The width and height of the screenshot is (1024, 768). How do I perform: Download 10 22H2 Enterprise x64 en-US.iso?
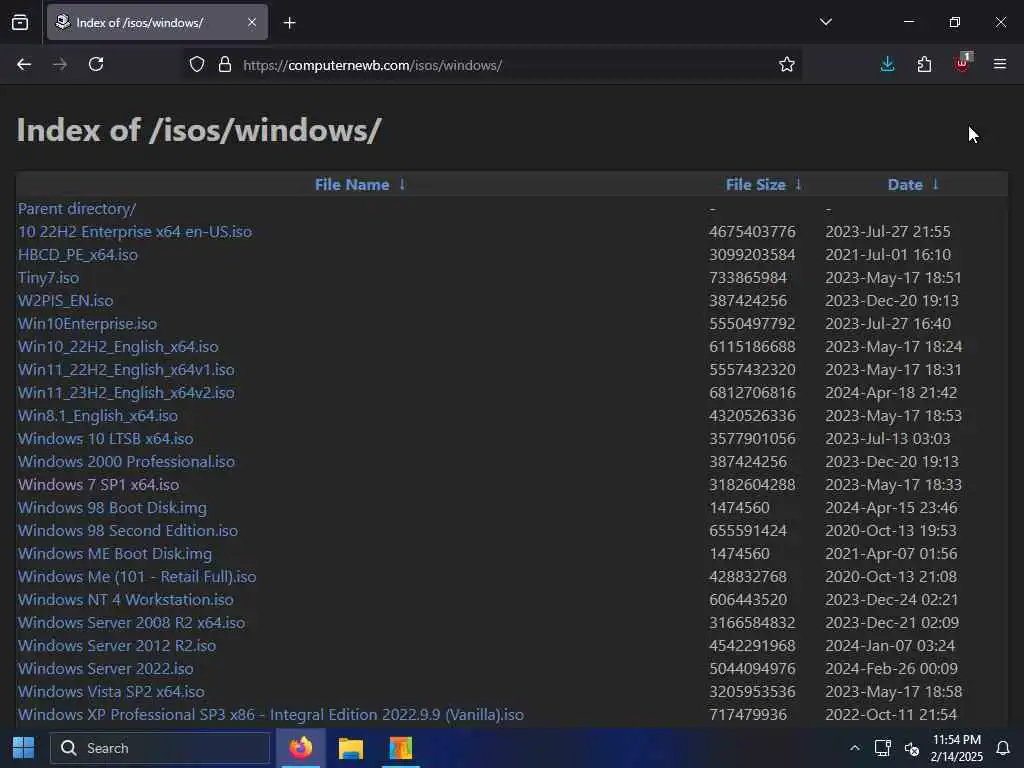135,232
